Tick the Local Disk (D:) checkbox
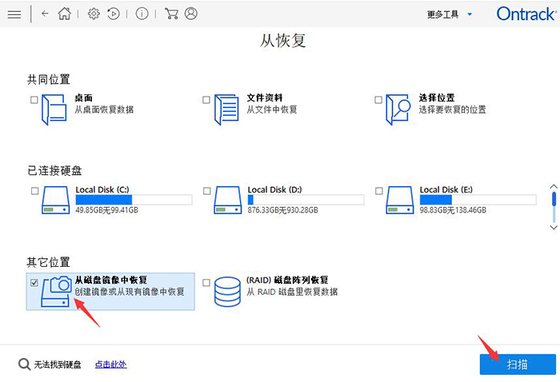The height and width of the screenshot is (382, 560). (x=207, y=191)
